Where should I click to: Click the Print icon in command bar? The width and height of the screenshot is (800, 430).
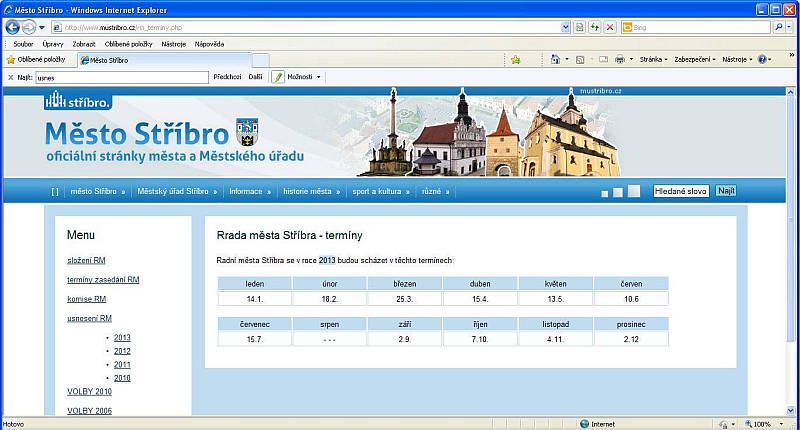click(x=621, y=60)
